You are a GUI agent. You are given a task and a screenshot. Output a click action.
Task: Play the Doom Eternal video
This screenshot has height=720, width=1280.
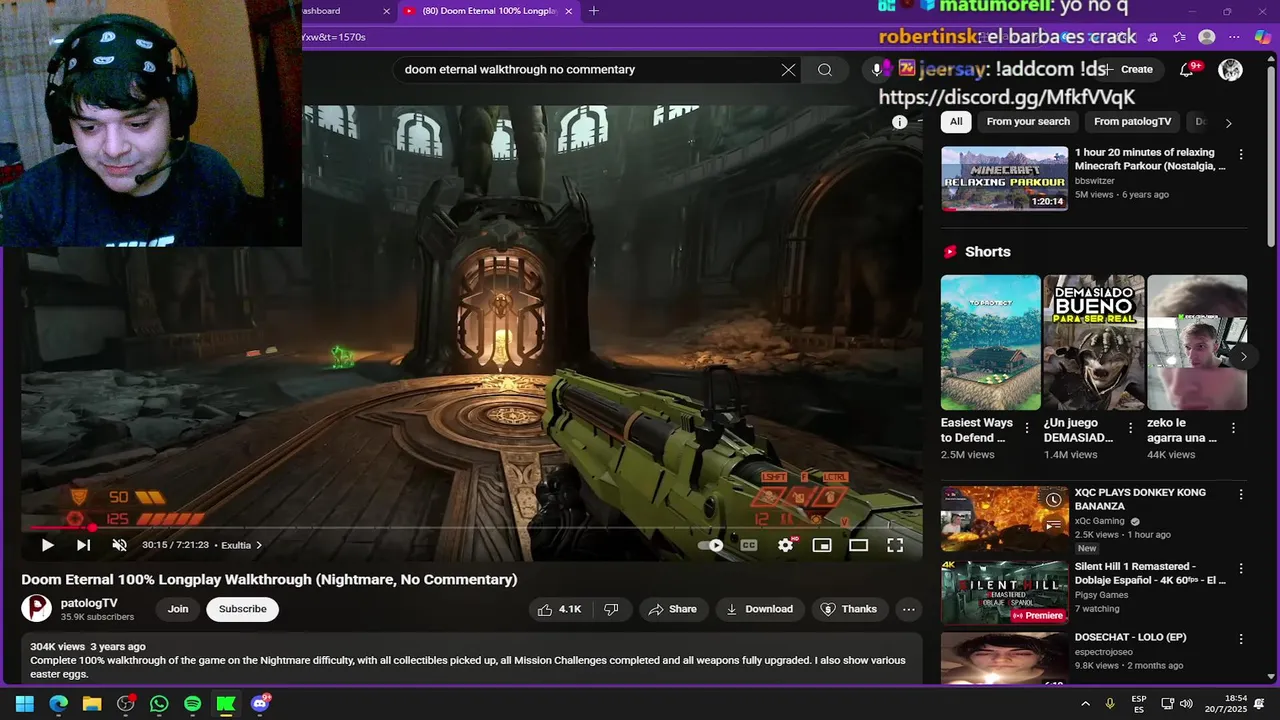47,545
